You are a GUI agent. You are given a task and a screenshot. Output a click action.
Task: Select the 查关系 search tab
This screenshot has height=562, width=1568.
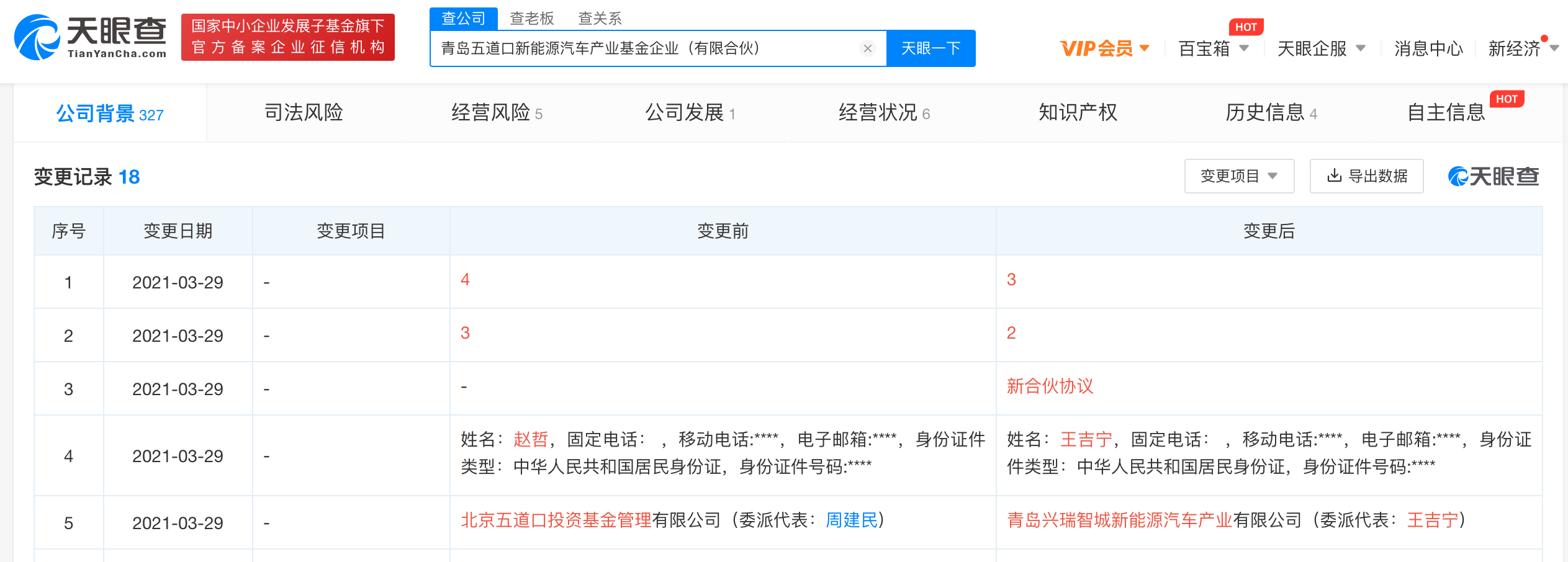[600, 19]
